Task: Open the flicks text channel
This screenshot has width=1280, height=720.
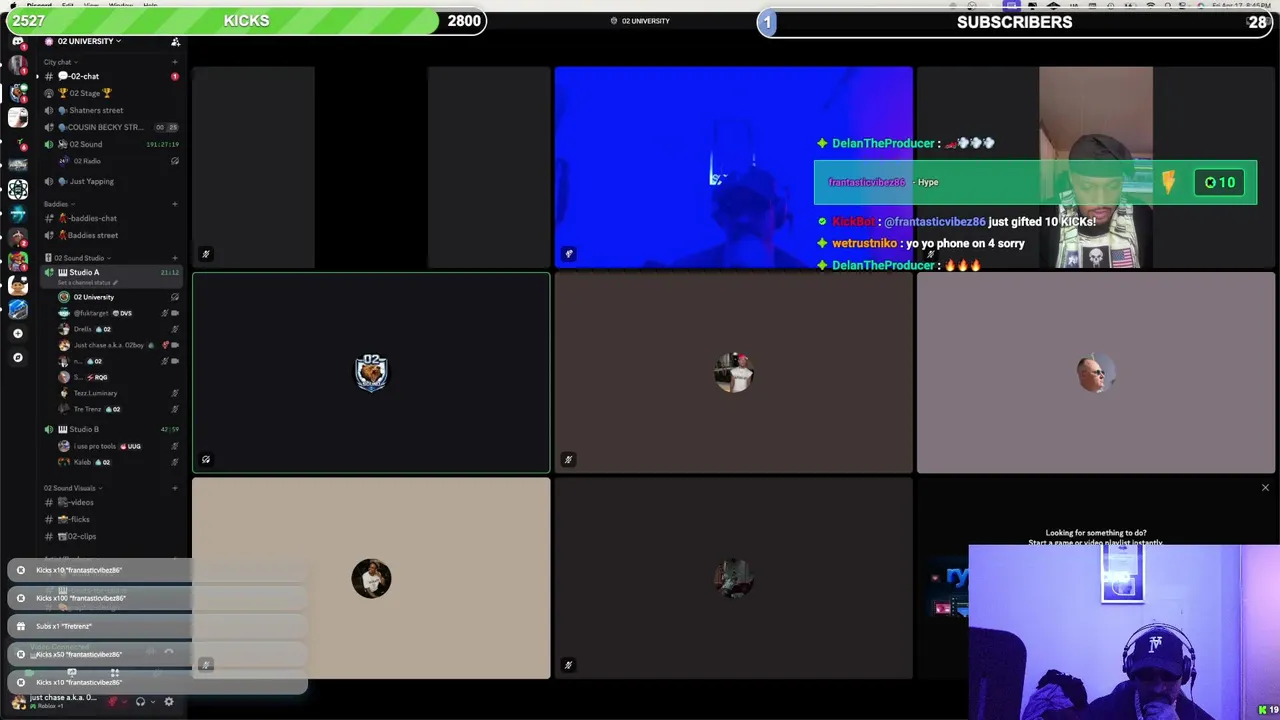Action: (110, 519)
